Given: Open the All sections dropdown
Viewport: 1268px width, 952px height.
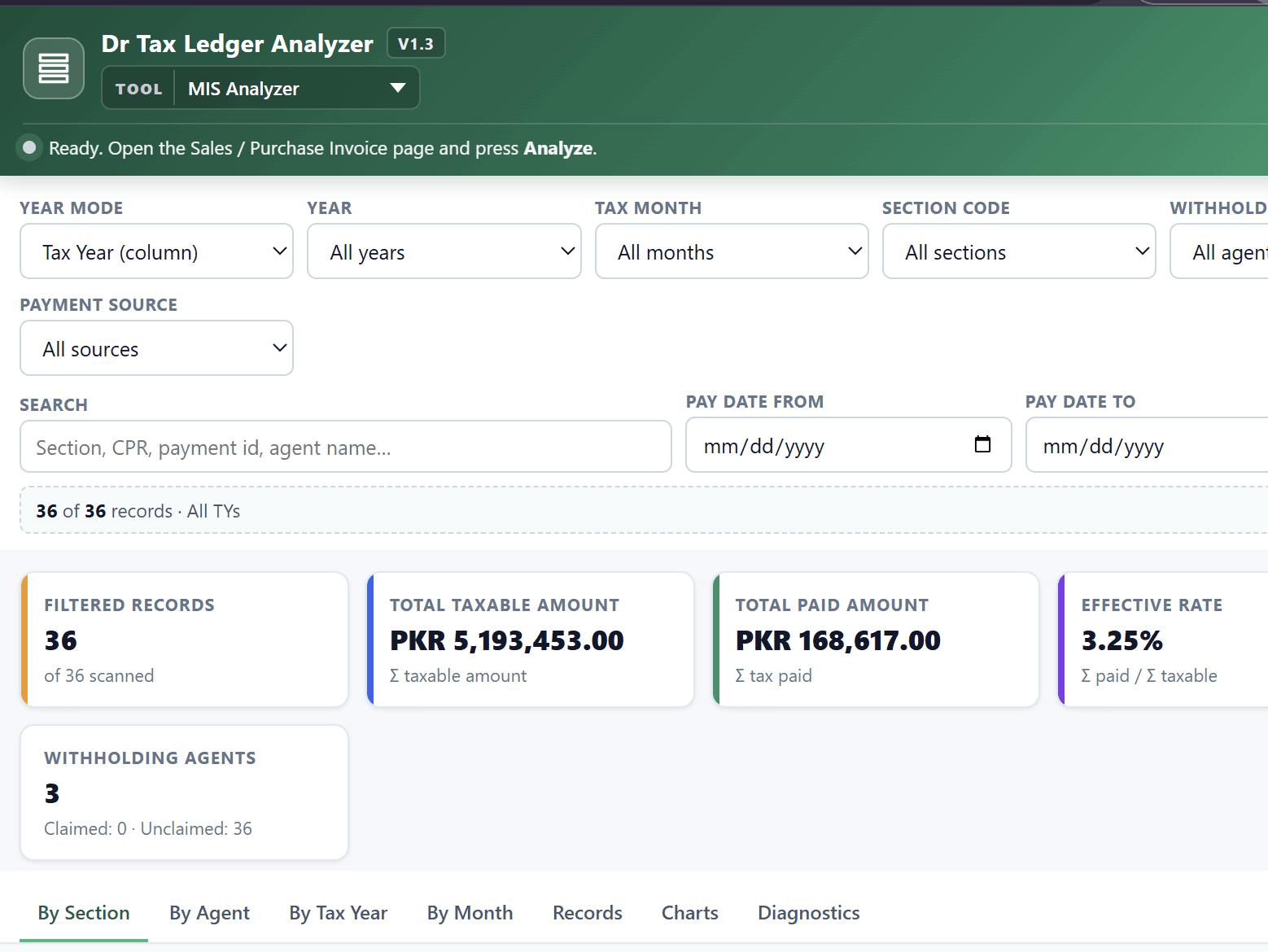Looking at the screenshot, I should (x=1018, y=251).
